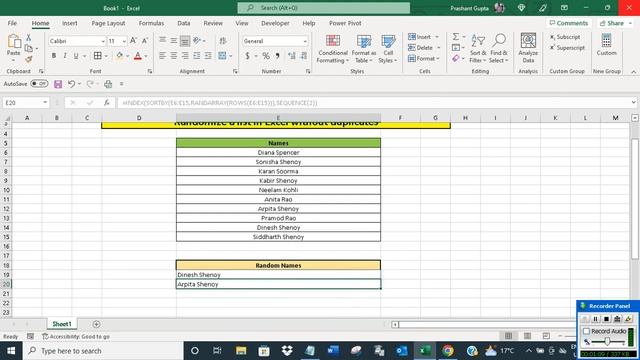Open Format as Table gallery

coord(364,49)
